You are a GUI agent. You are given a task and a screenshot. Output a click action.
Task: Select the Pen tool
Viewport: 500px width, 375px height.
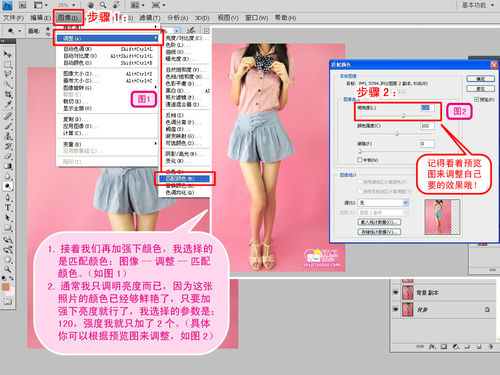7,197
